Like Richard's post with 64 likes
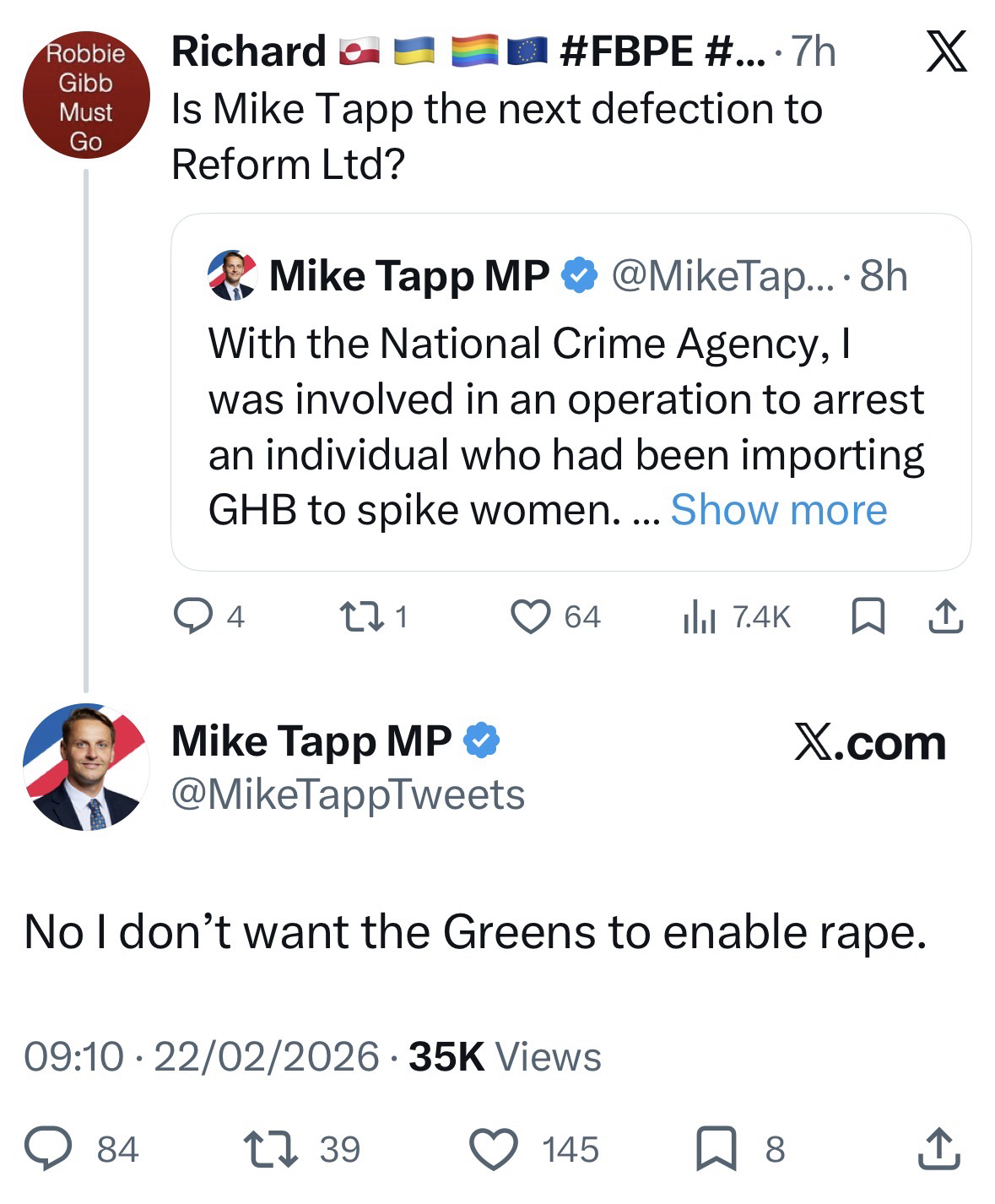 532,616
